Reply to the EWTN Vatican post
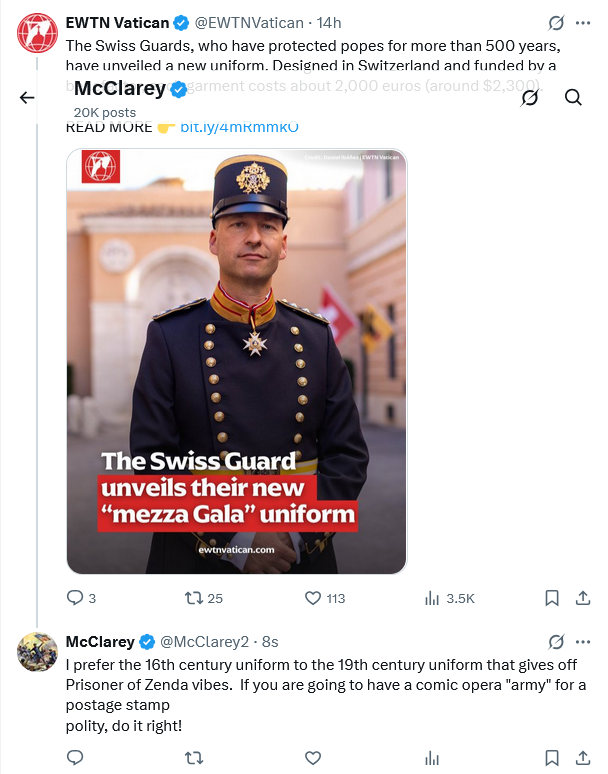The height and width of the screenshot is (774, 608). click(x=75, y=598)
